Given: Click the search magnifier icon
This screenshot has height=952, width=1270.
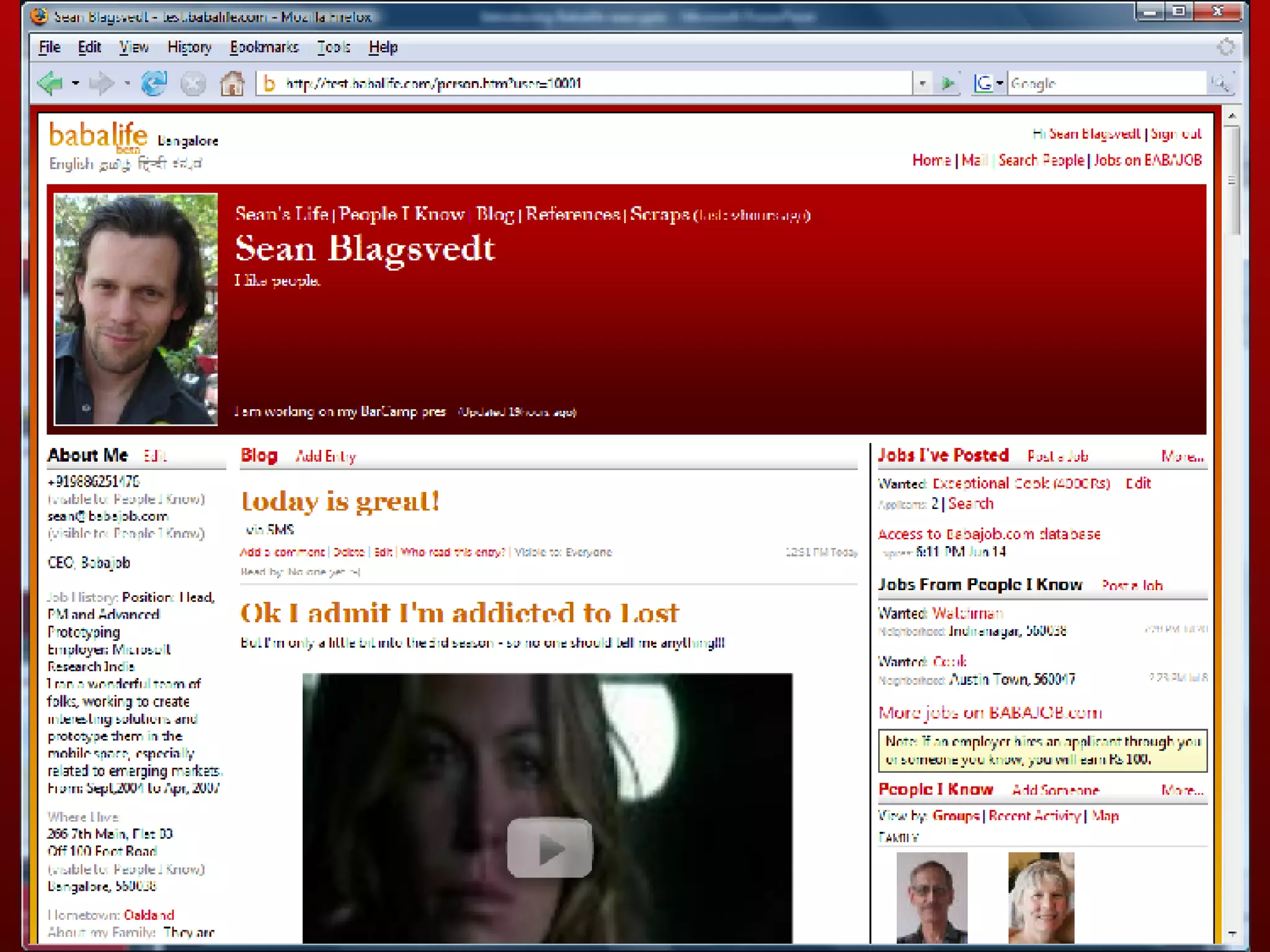Looking at the screenshot, I should [x=1220, y=83].
